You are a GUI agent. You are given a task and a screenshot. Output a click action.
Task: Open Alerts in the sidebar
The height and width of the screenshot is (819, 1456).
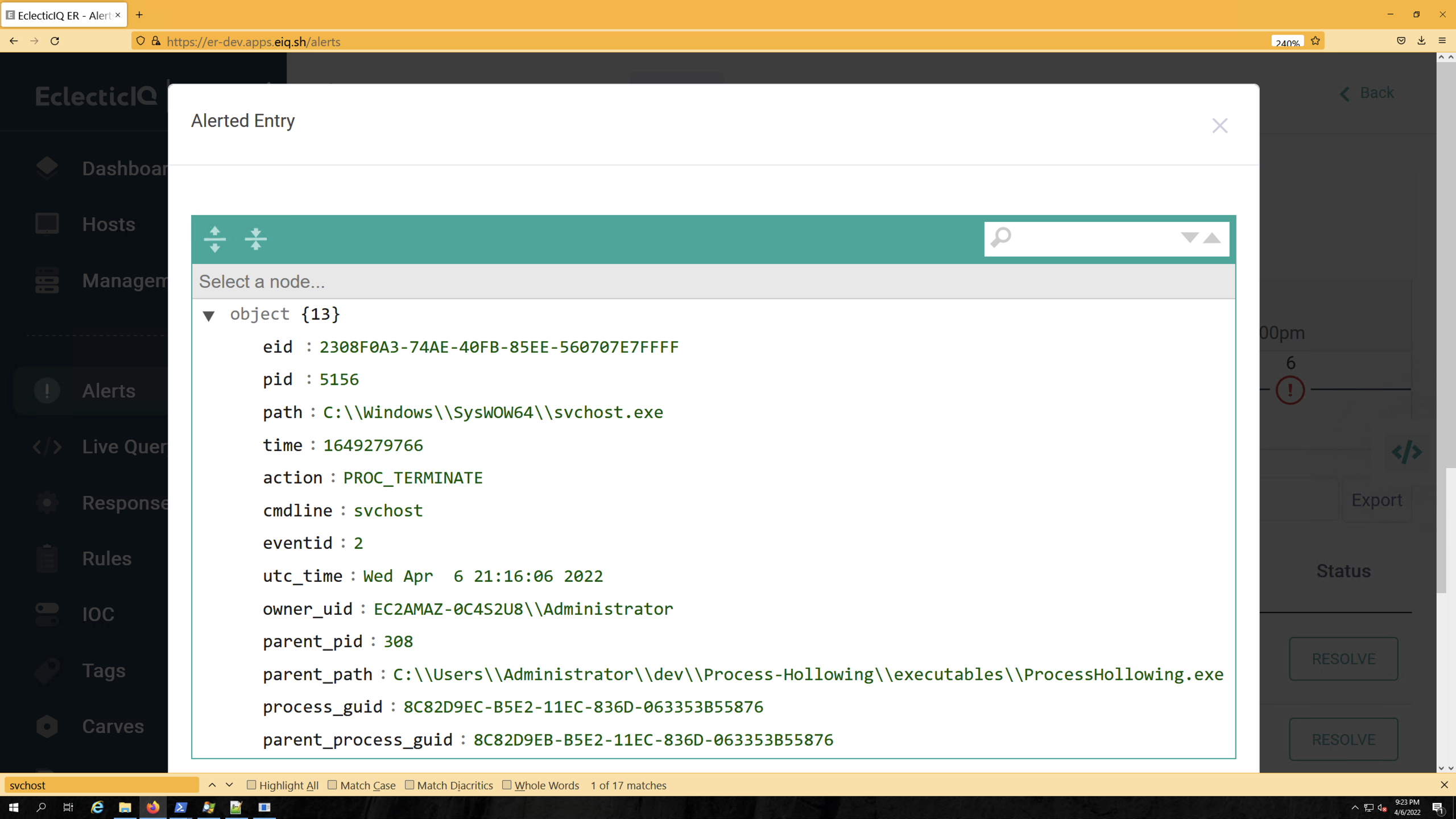[91, 391]
